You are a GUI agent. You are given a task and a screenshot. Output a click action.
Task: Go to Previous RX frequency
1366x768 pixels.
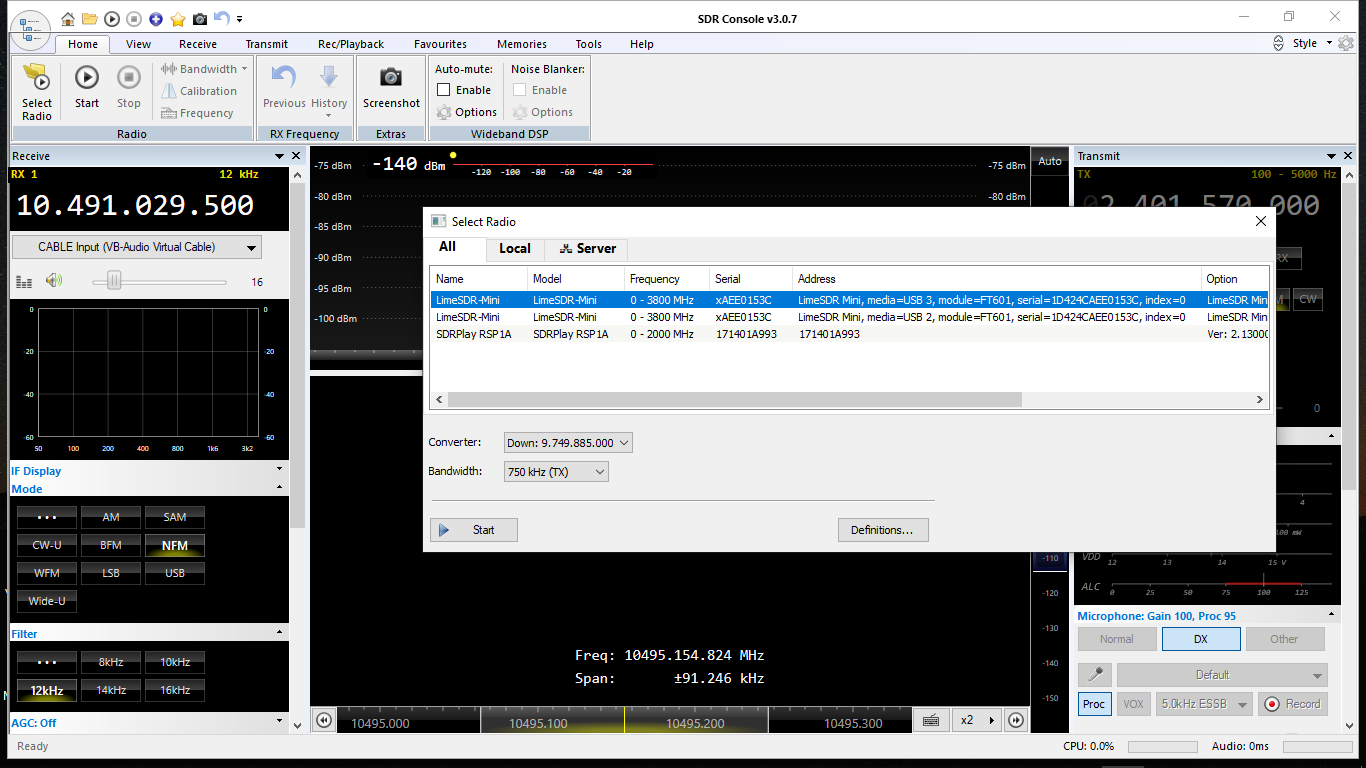click(x=284, y=87)
